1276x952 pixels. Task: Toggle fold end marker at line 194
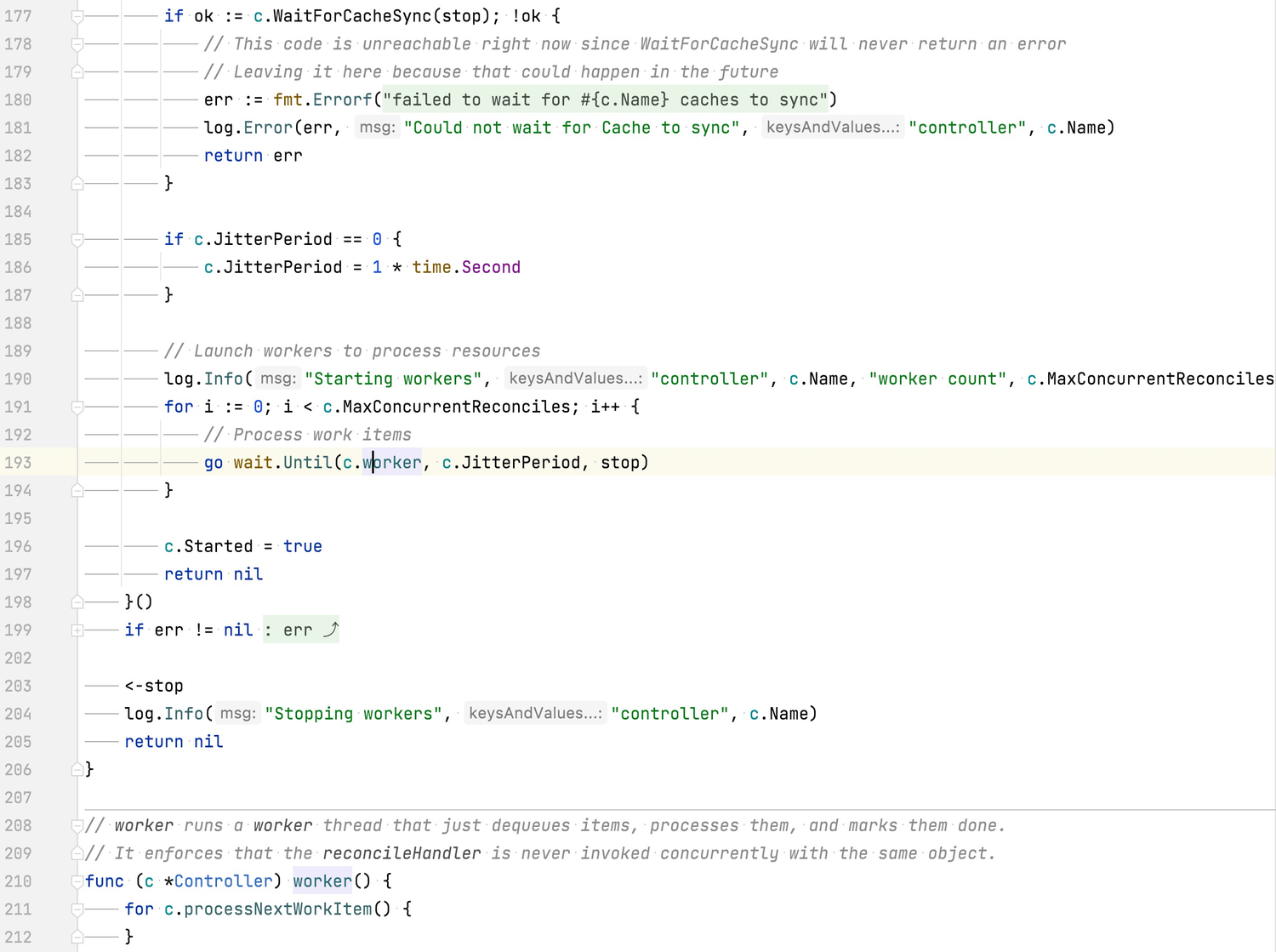tap(77, 490)
